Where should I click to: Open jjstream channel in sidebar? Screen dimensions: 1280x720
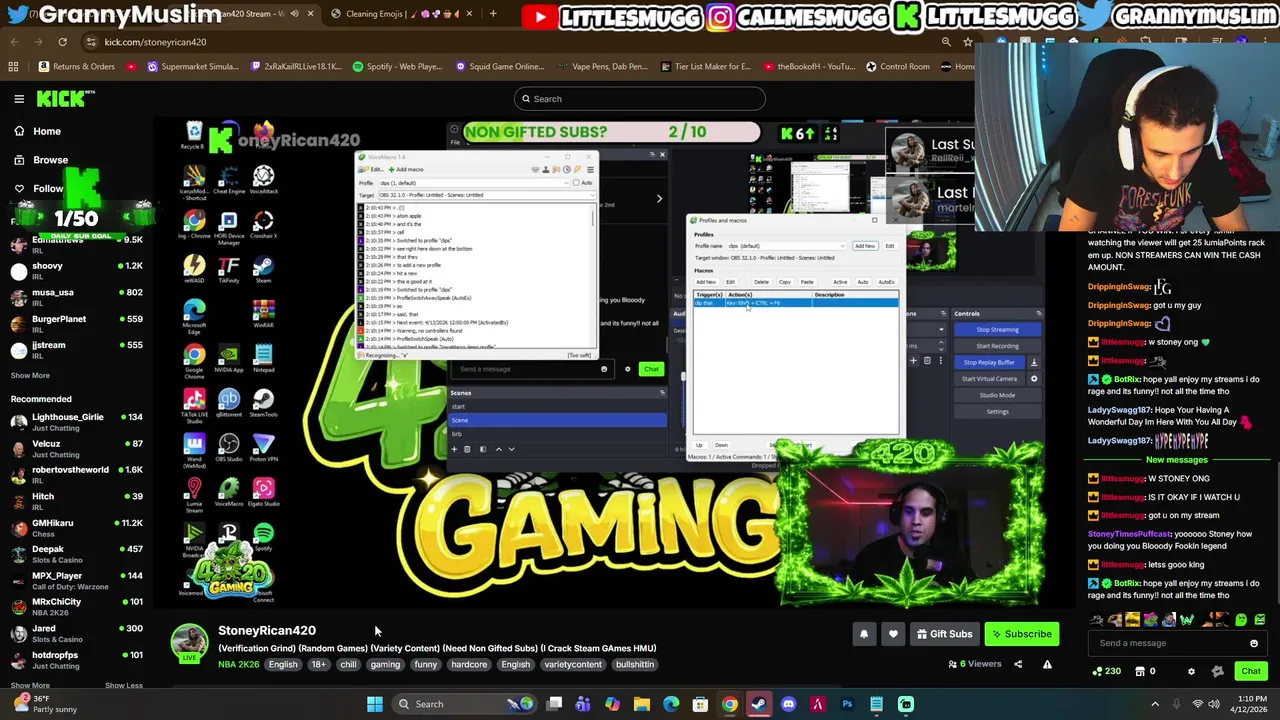(x=76, y=351)
